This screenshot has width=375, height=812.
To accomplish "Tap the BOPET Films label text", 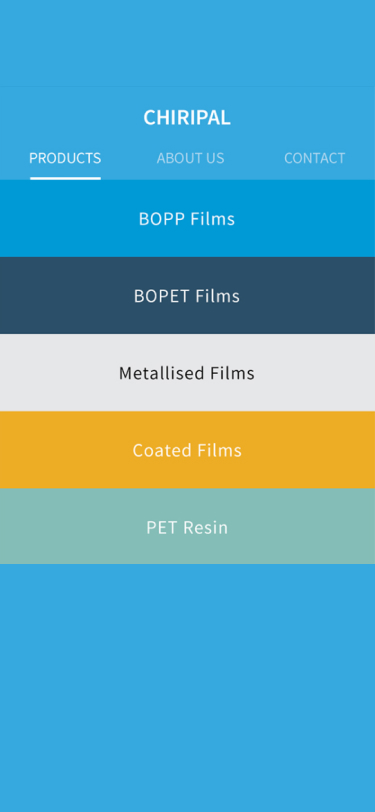I will (x=187, y=296).
